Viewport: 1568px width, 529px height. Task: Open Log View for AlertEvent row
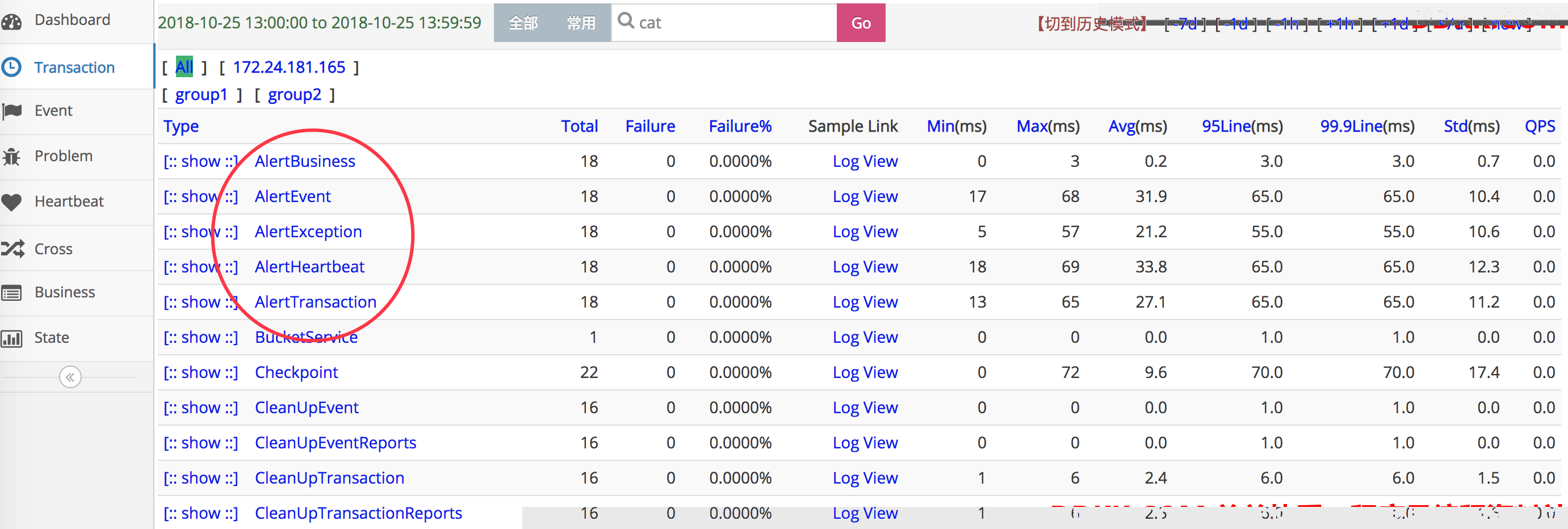[x=865, y=196]
